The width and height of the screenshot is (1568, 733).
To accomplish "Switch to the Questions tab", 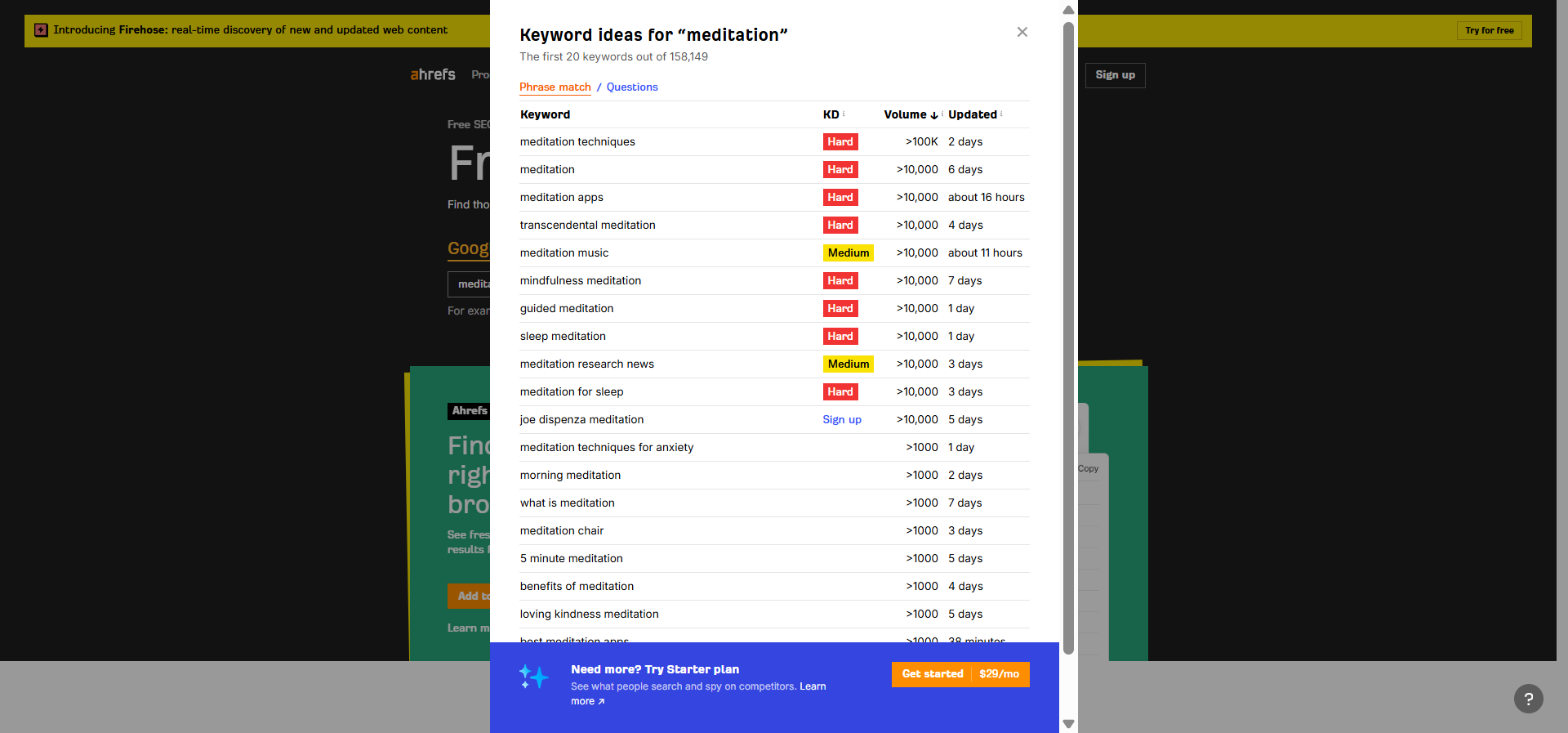I will (x=631, y=87).
